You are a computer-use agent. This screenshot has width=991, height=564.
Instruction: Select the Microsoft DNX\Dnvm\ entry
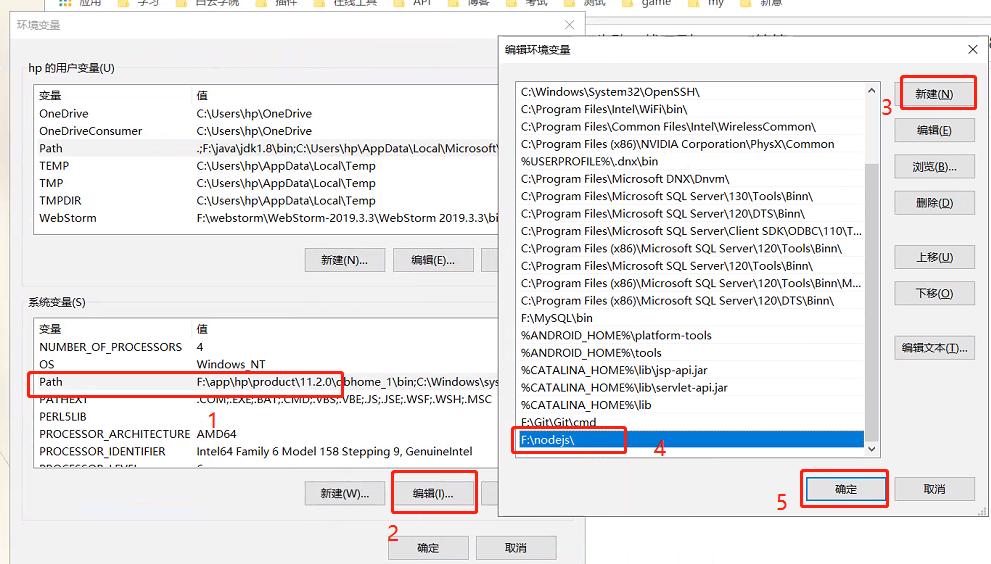click(690, 179)
